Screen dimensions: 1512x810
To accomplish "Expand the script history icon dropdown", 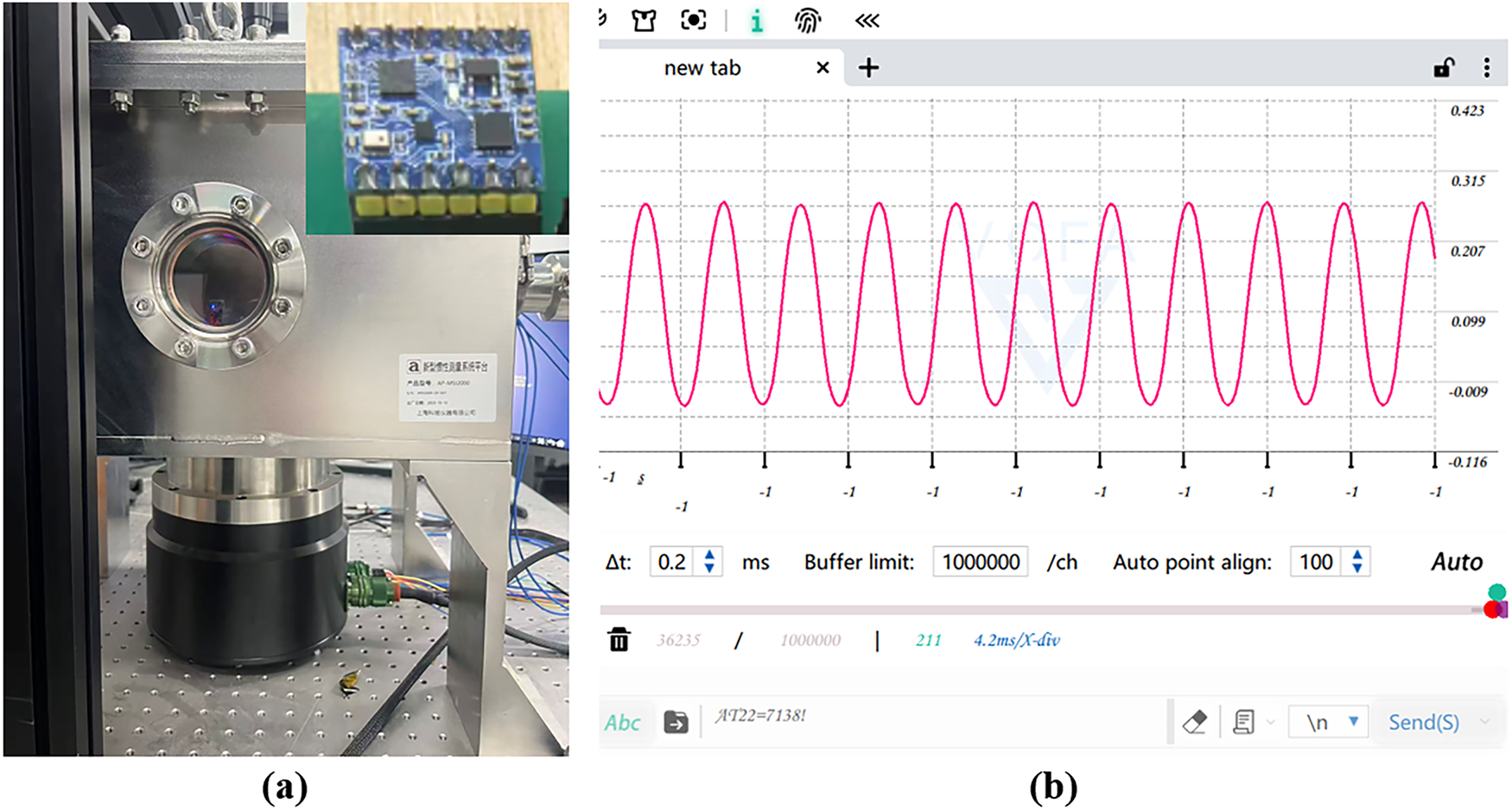I will point(1270,722).
